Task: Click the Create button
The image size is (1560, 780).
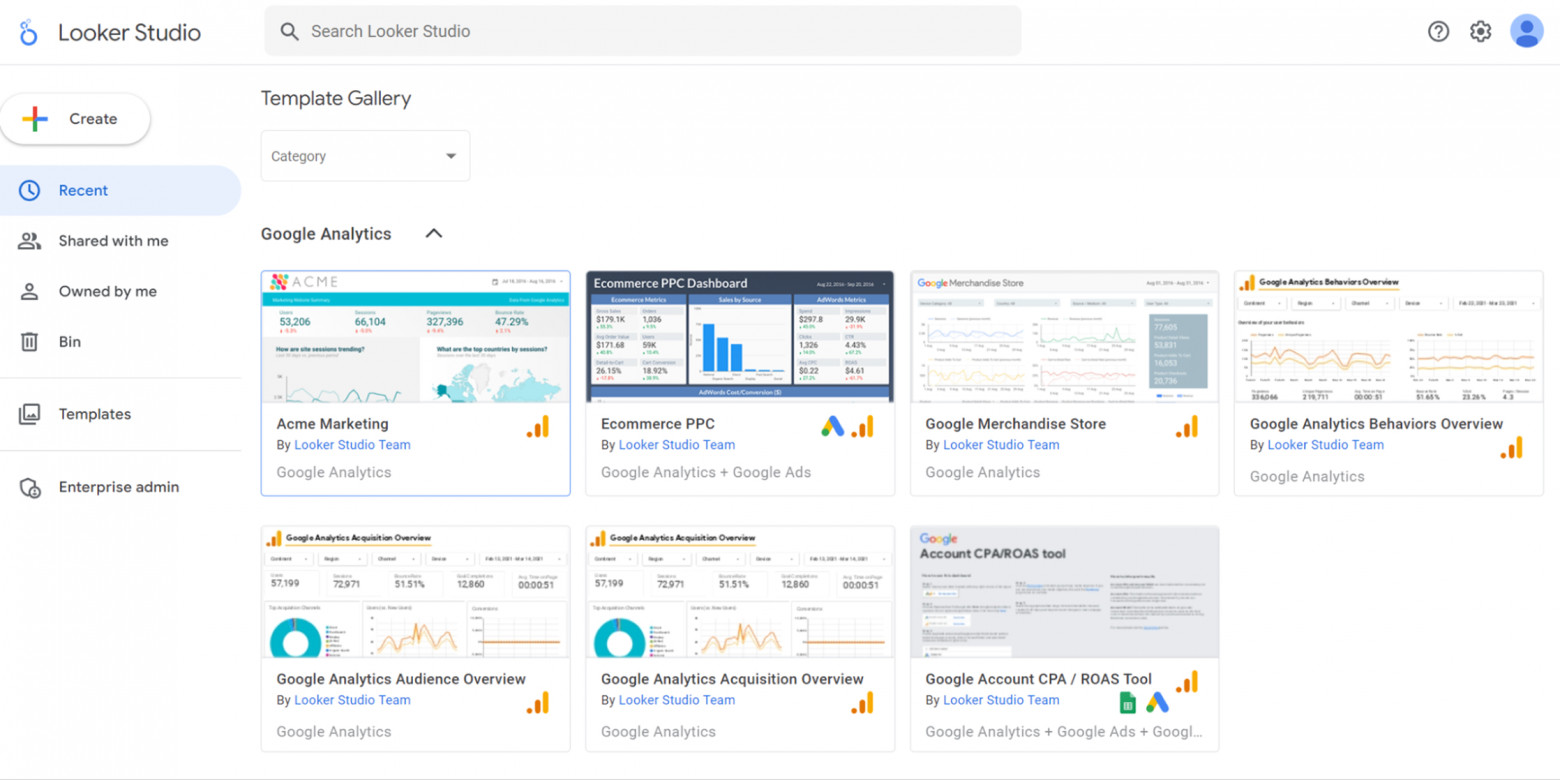Action: click(76, 118)
